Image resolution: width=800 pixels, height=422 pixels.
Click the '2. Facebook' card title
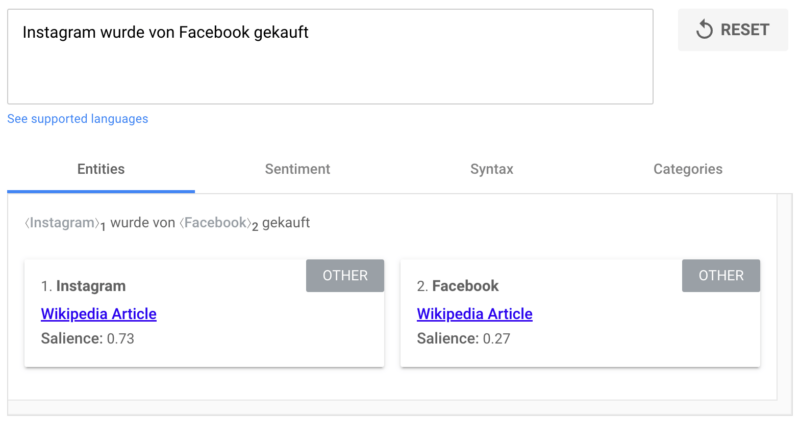(458, 286)
